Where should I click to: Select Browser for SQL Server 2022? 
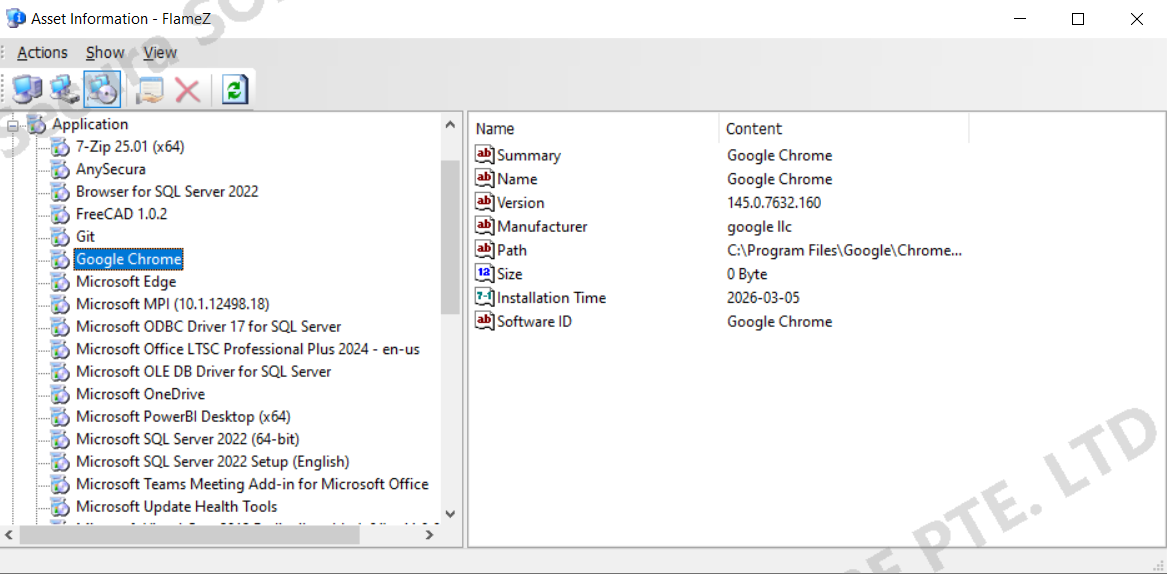click(x=167, y=191)
